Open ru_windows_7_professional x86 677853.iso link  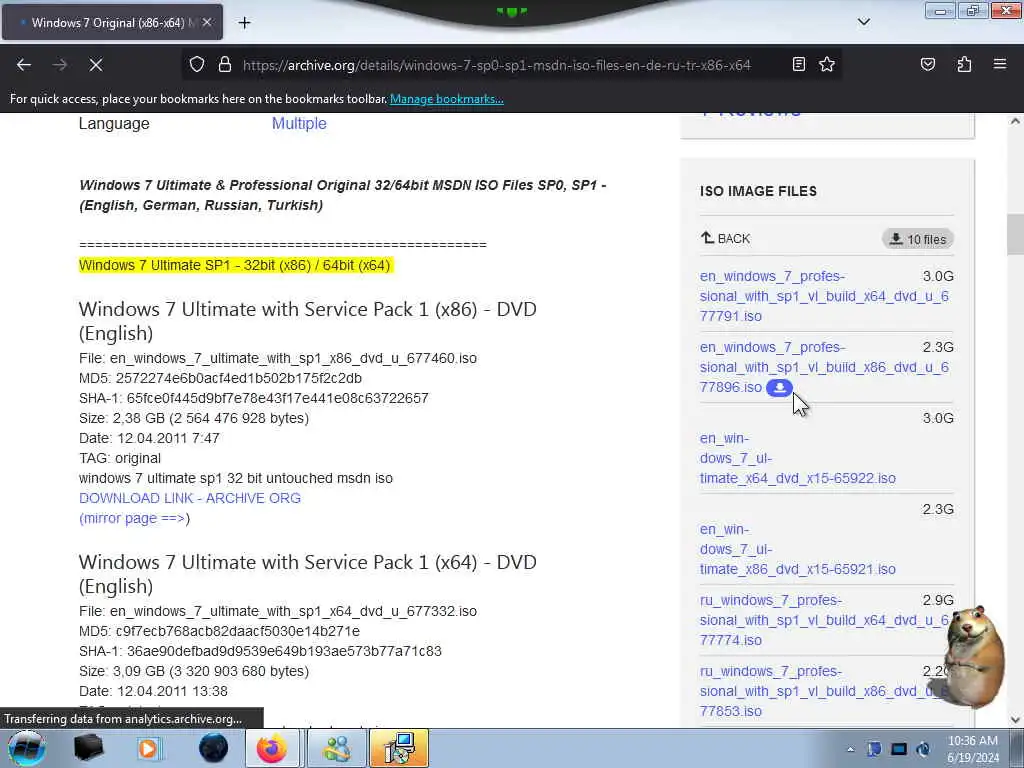824,691
